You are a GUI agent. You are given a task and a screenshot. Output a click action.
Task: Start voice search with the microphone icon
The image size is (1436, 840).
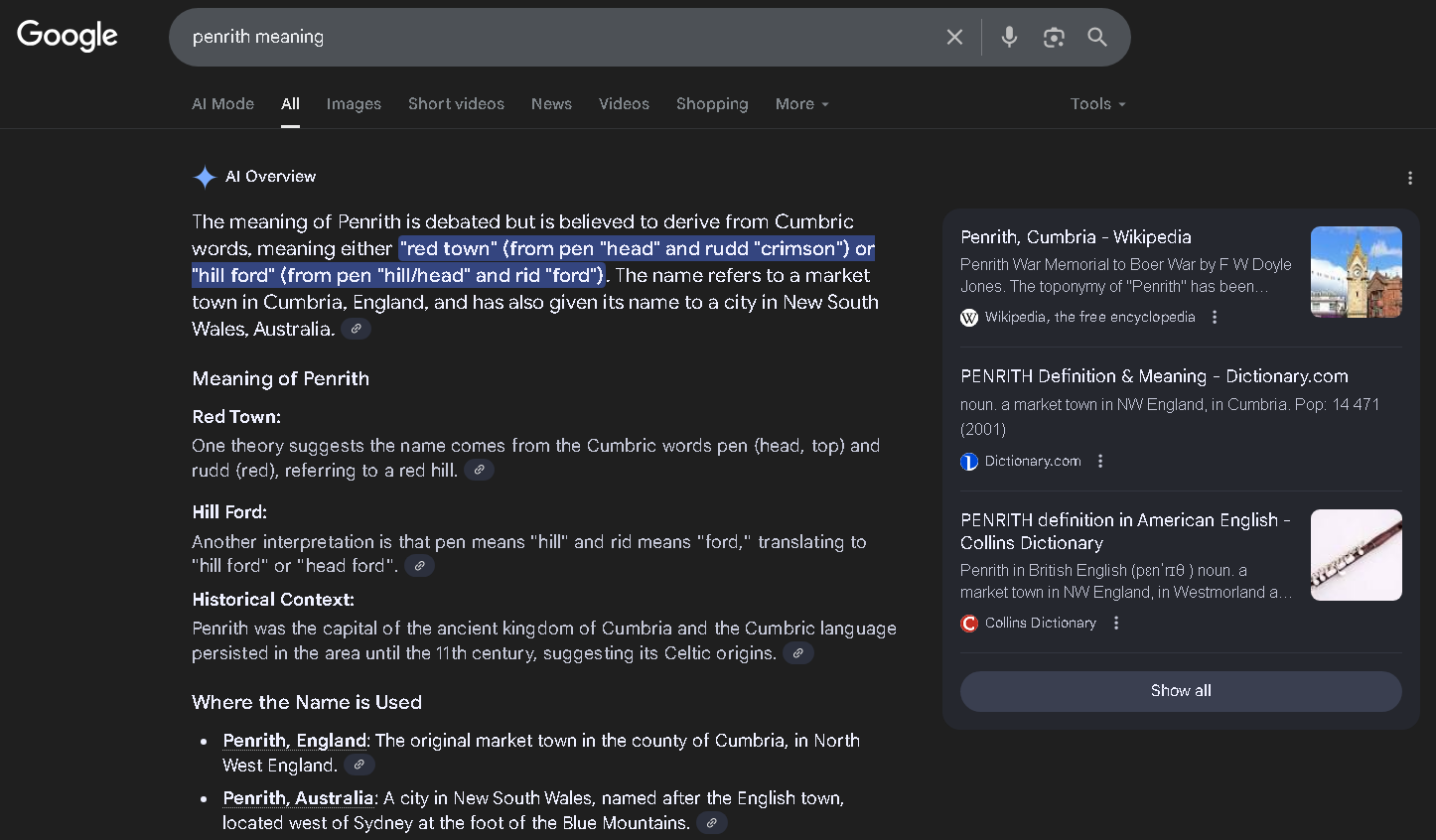point(1009,38)
